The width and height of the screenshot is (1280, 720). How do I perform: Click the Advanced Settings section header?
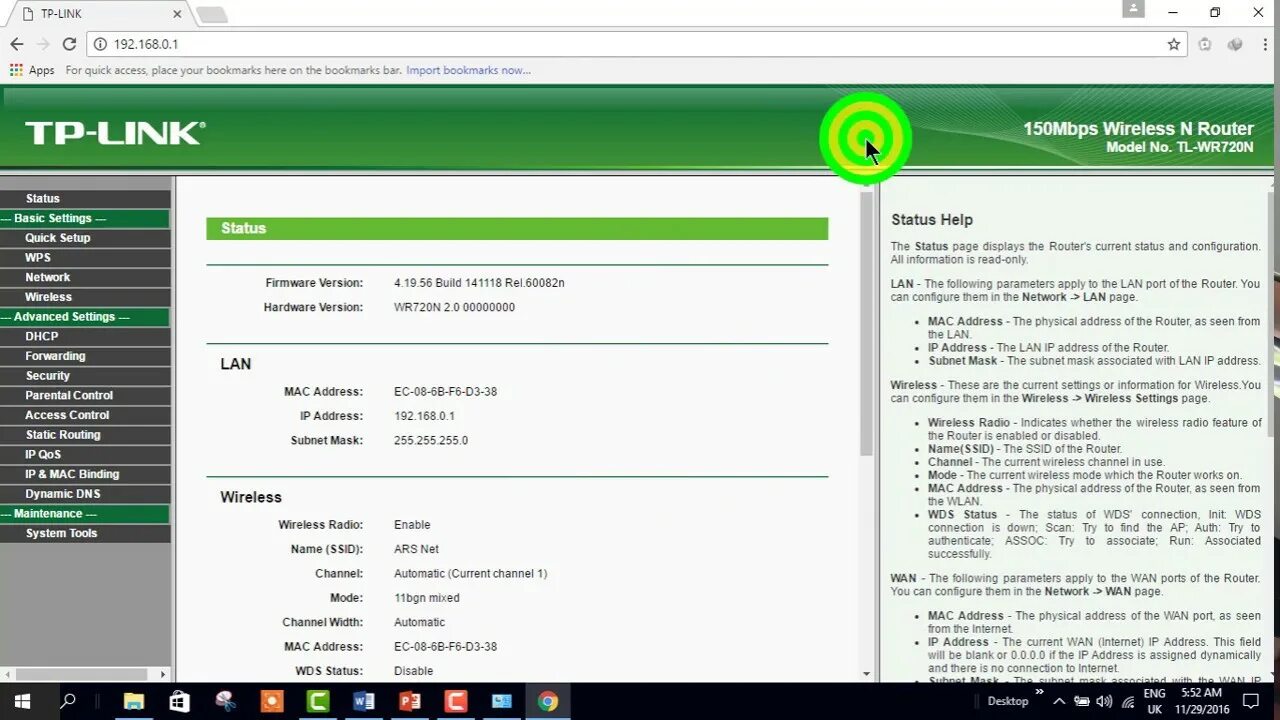[x=85, y=316]
